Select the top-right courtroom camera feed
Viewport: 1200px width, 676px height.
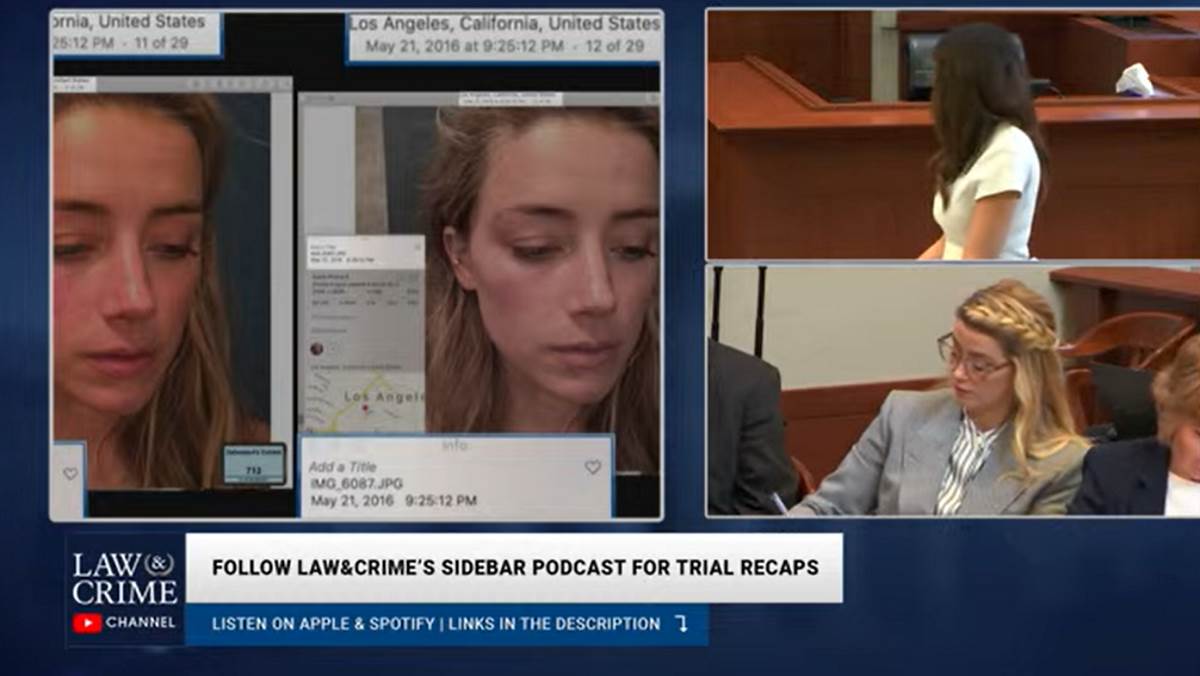click(x=952, y=135)
